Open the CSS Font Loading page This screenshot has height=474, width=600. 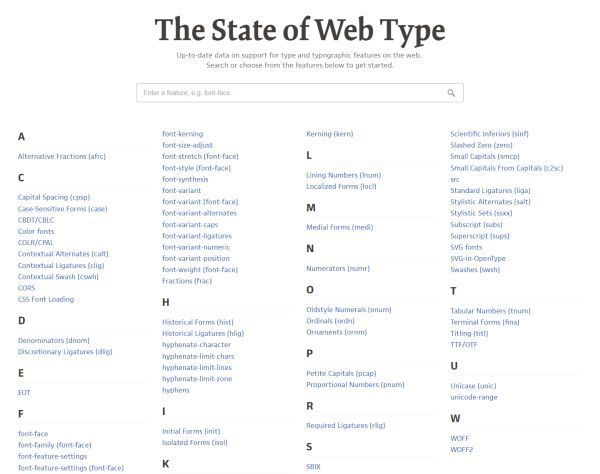[46, 299]
